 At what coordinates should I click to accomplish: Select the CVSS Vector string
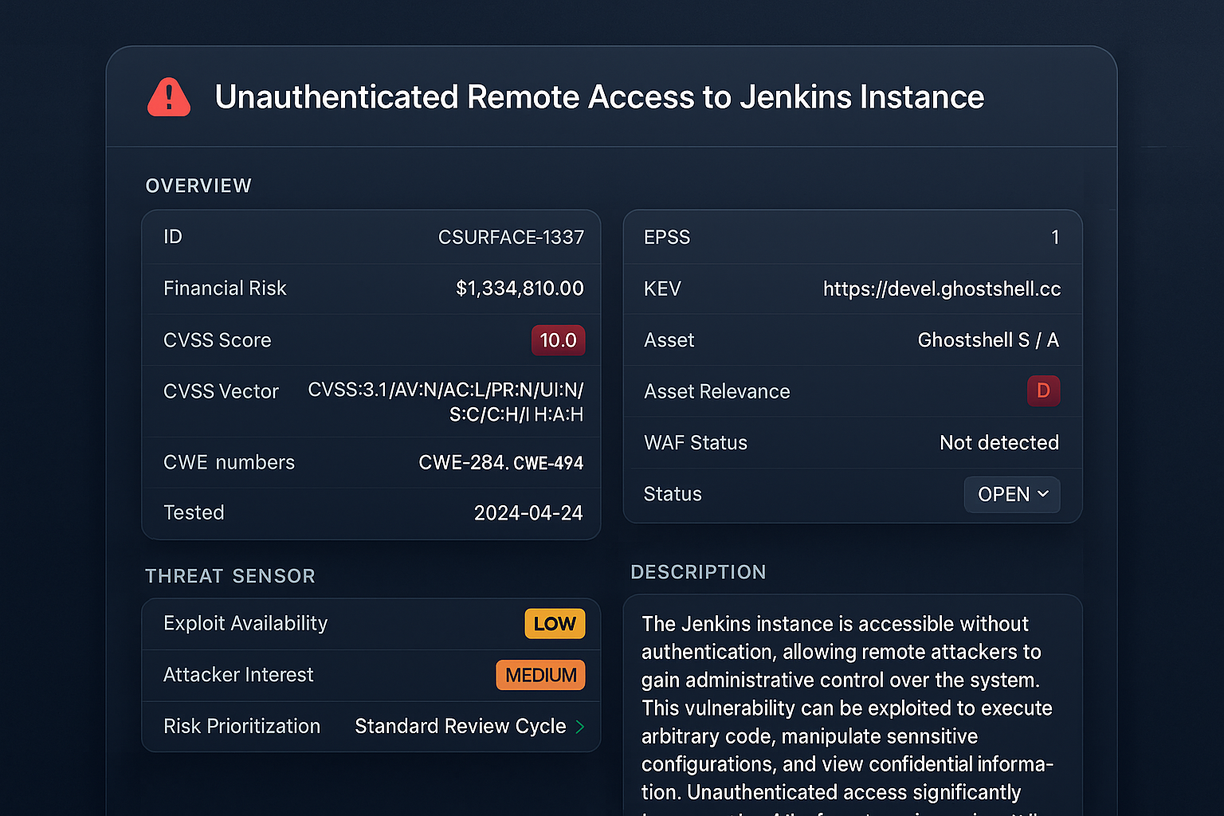click(x=446, y=401)
